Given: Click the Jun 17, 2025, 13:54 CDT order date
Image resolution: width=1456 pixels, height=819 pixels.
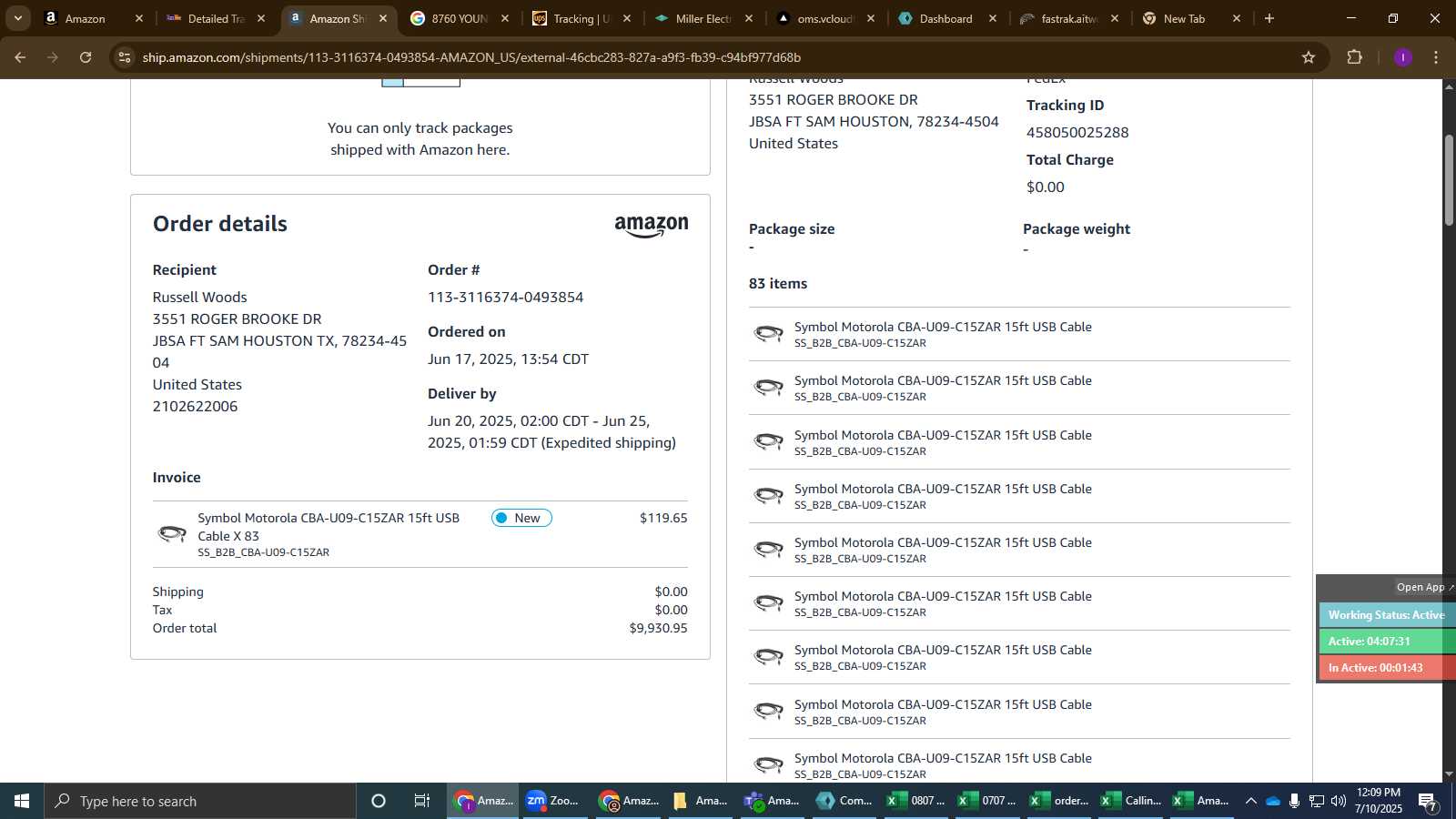Looking at the screenshot, I should pos(508,359).
